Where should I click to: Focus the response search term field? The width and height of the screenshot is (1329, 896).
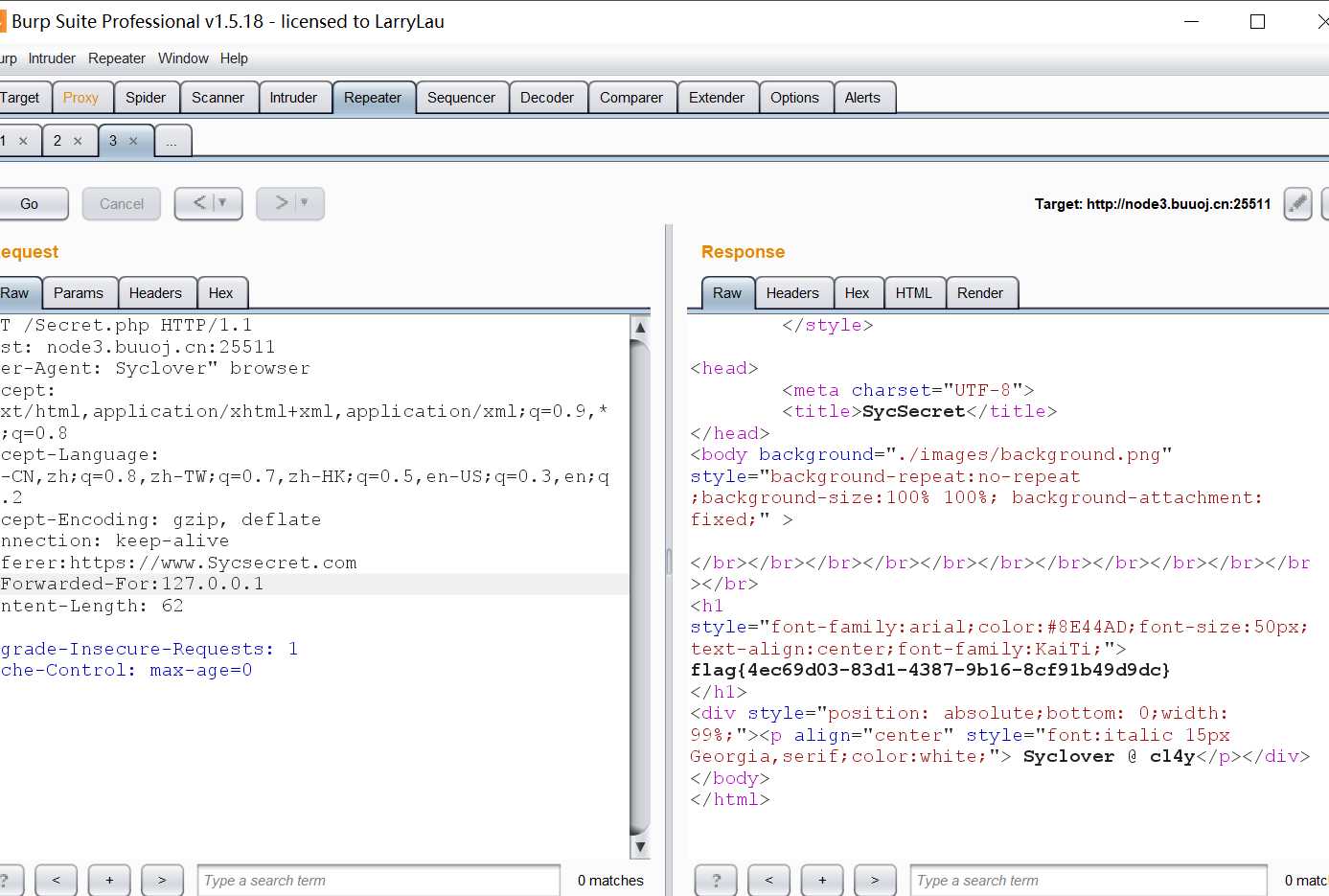tap(1088, 880)
